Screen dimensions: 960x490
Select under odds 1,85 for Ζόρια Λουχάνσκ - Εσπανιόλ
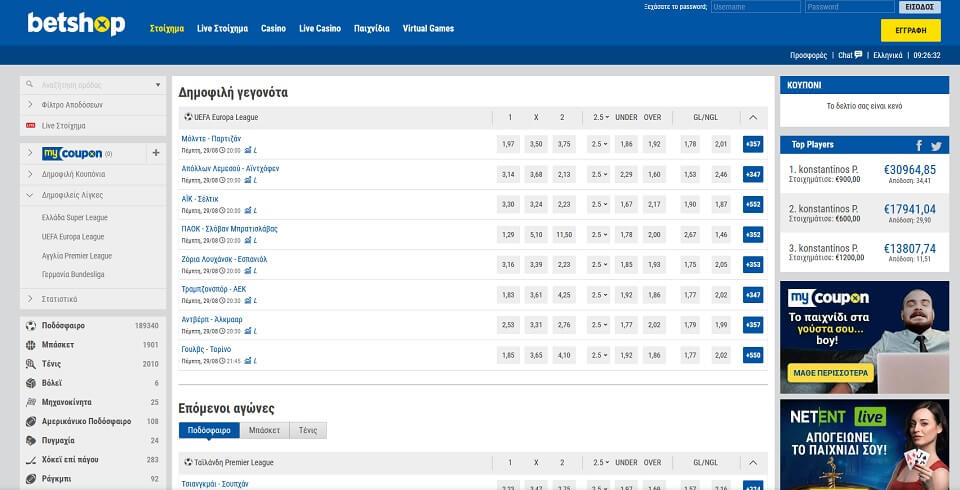626,265
